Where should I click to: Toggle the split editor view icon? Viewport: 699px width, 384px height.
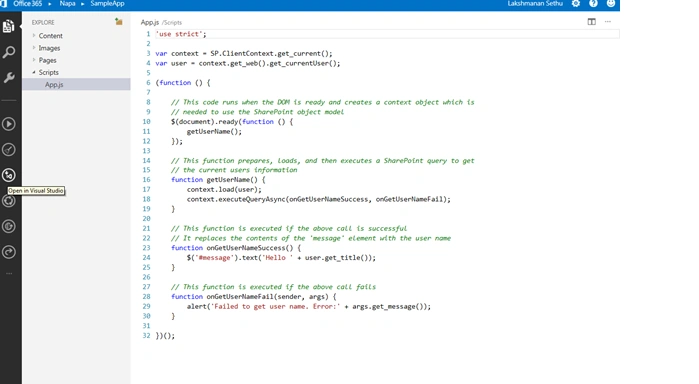click(592, 22)
